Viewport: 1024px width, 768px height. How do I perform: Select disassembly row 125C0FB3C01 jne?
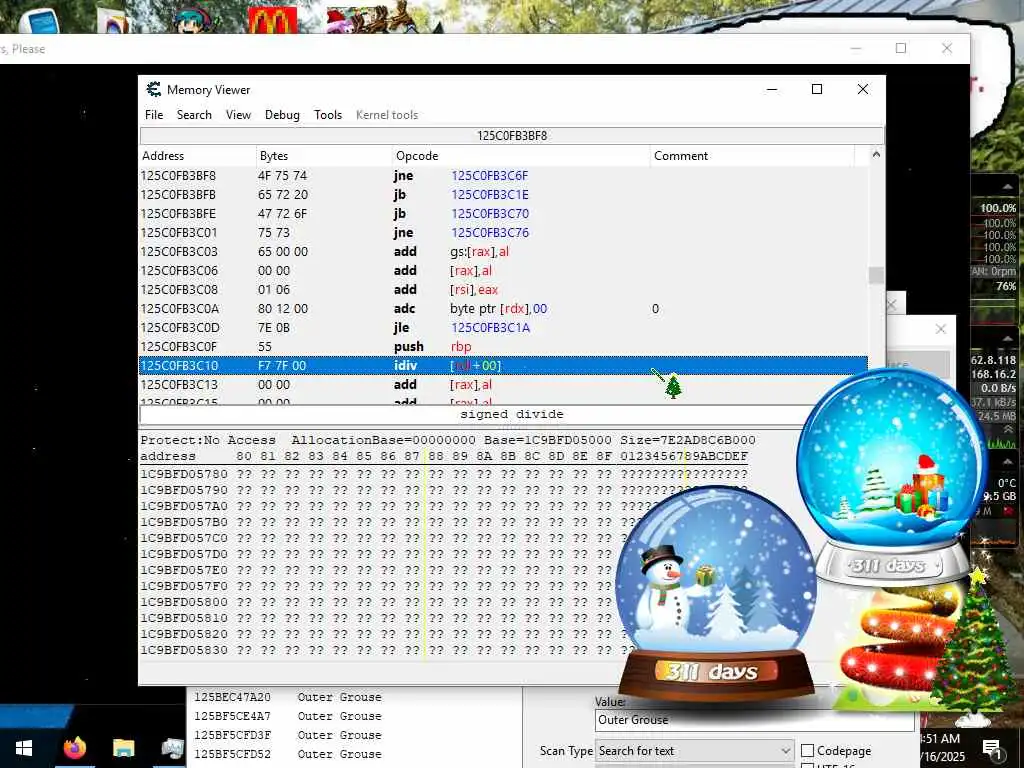point(504,232)
